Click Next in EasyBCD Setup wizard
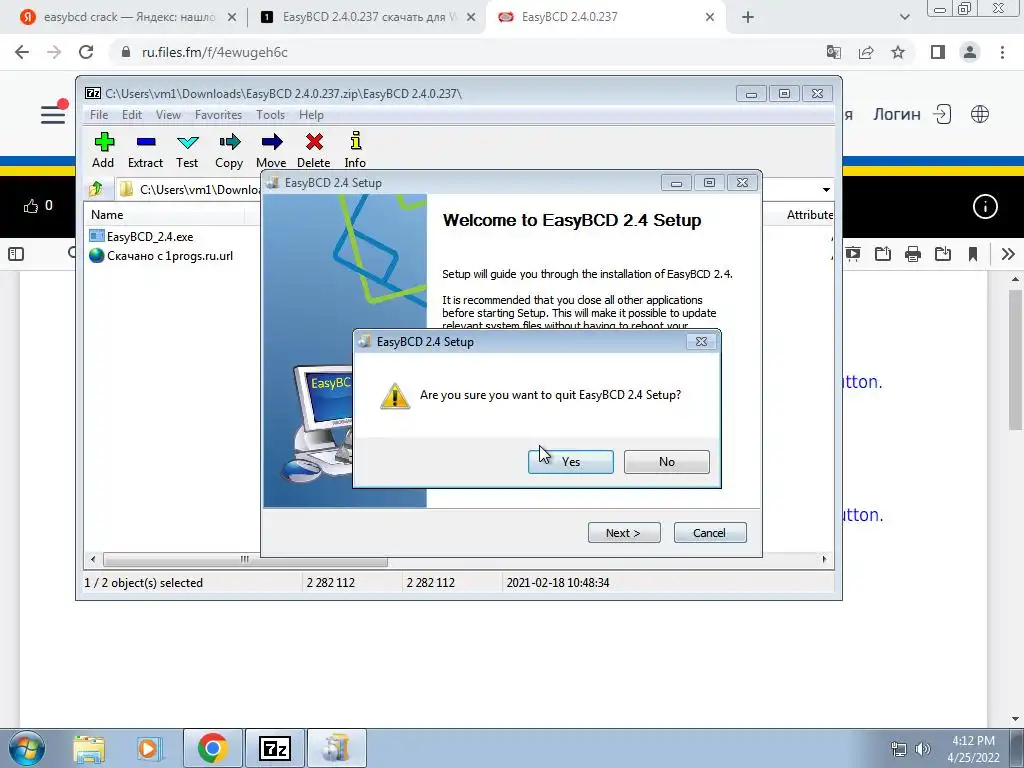This screenshot has height=768, width=1024. tap(624, 533)
